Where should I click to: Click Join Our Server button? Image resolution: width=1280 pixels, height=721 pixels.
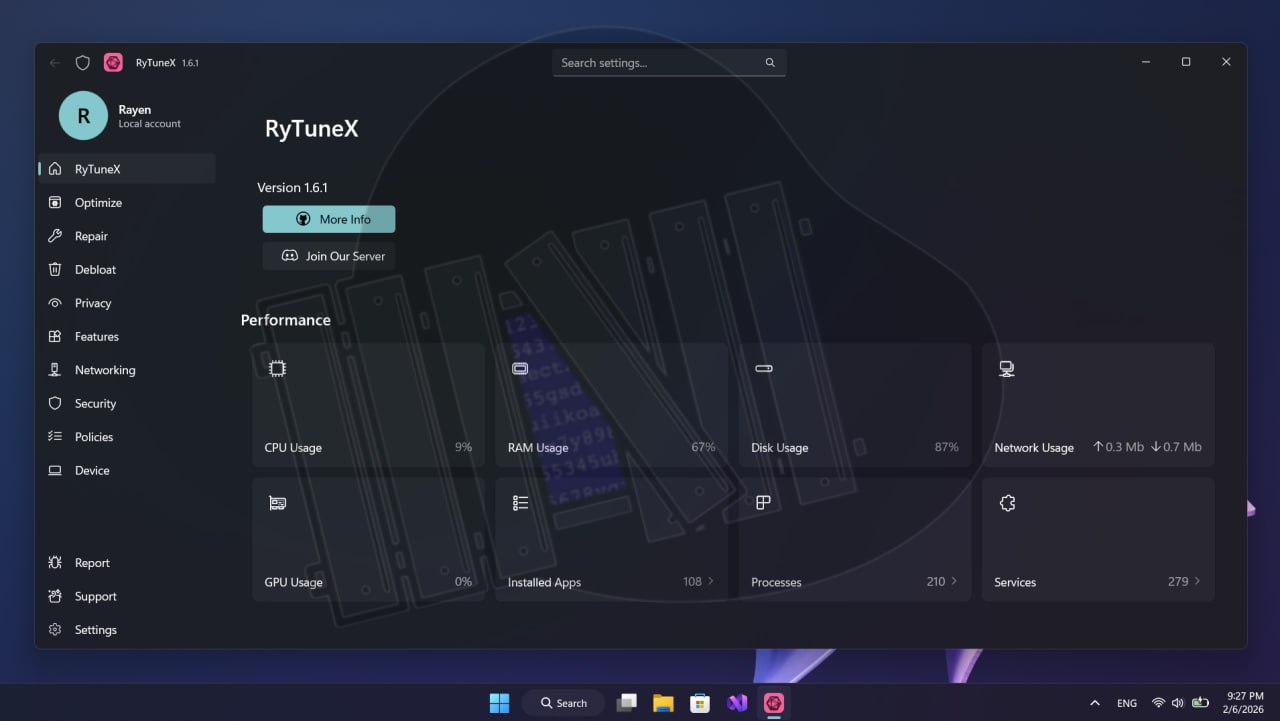[x=329, y=256]
